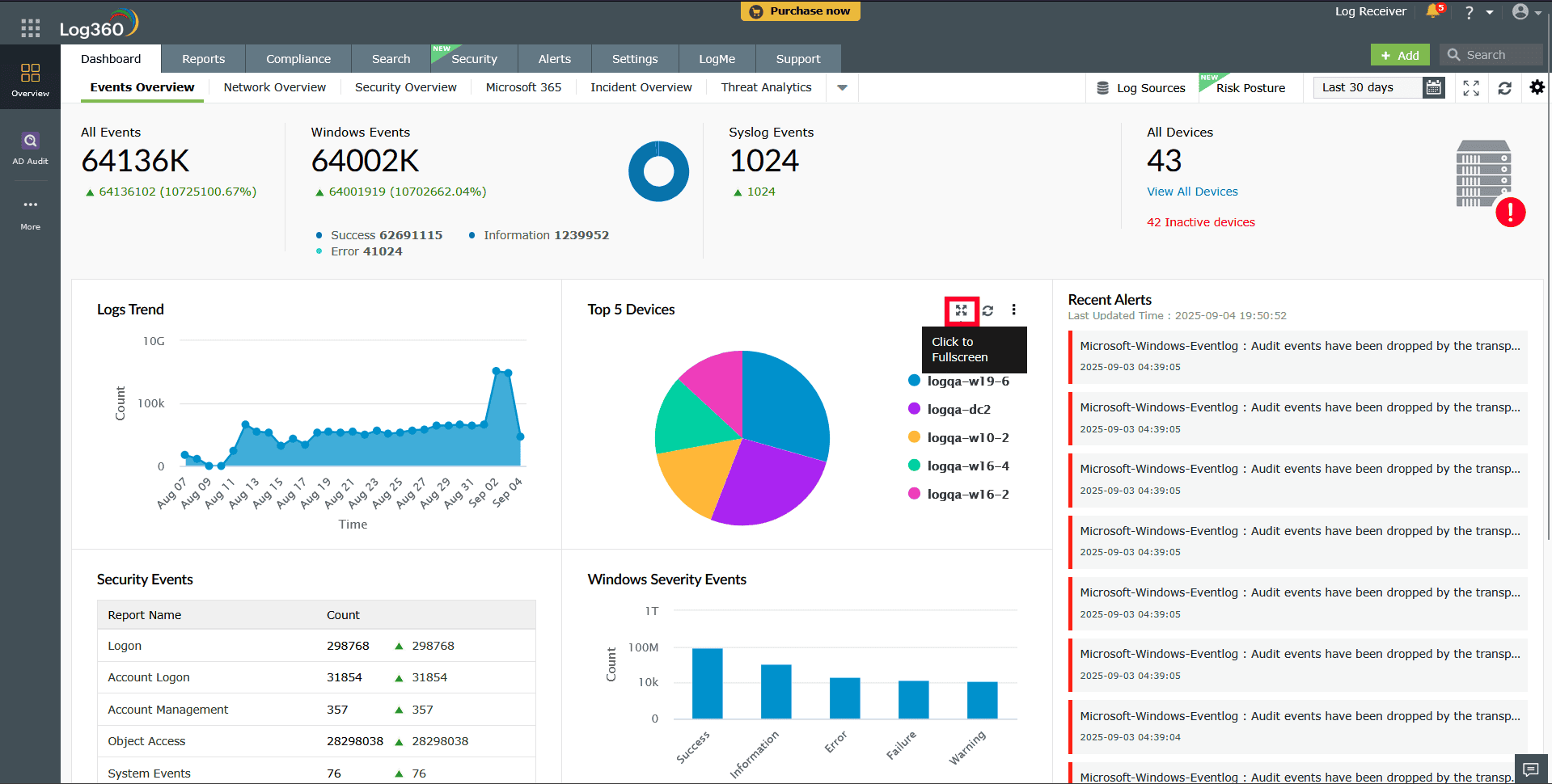Click the Information 1239952 legend entry
1552x784 pixels.
539,235
